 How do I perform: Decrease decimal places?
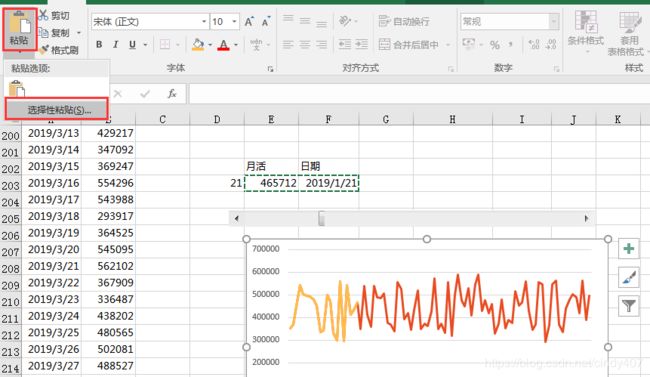(x=551, y=44)
